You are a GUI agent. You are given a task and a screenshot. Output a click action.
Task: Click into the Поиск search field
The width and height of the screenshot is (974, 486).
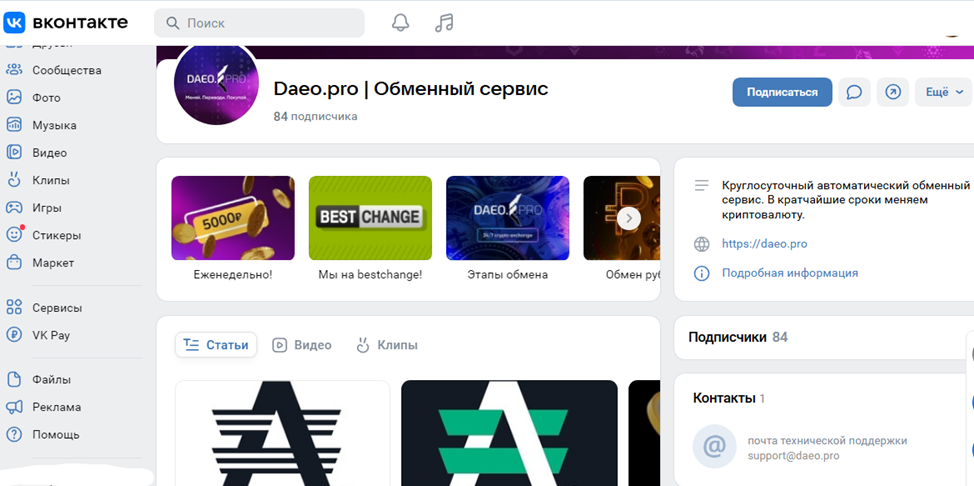259,23
